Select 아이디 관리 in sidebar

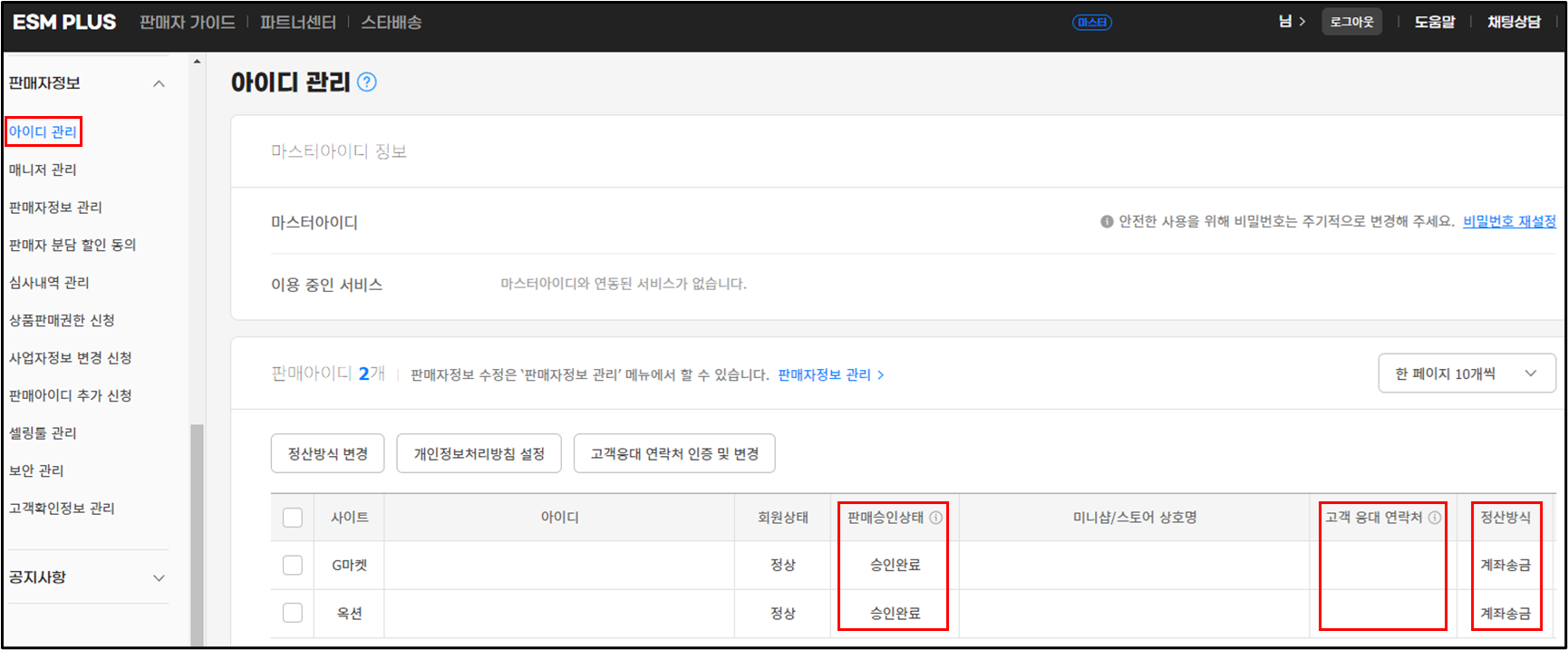click(43, 131)
